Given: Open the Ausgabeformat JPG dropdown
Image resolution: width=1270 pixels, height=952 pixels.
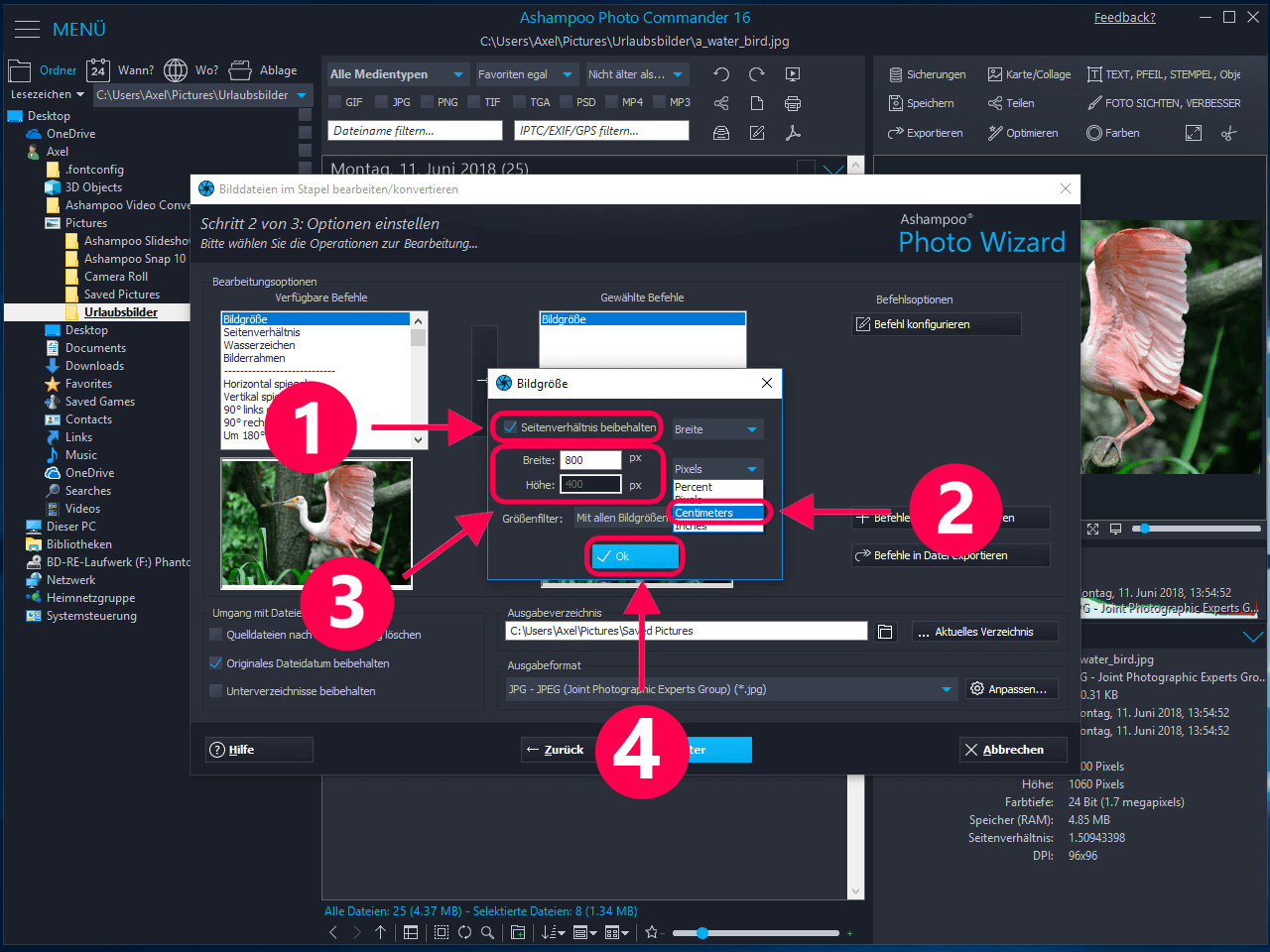Looking at the screenshot, I should point(731,689).
